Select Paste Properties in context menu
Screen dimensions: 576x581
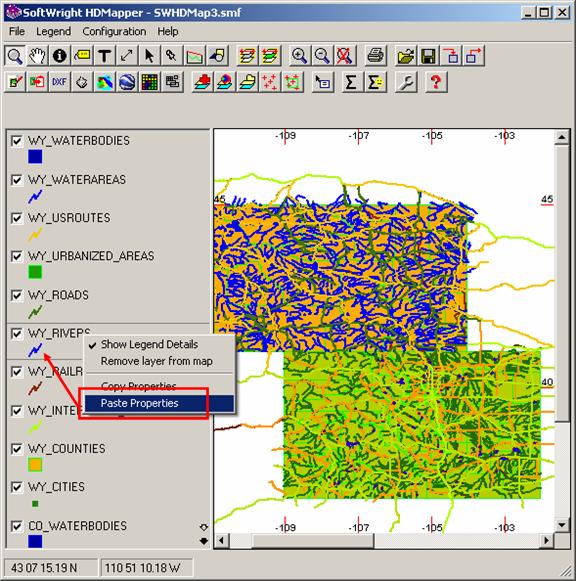(x=160, y=403)
